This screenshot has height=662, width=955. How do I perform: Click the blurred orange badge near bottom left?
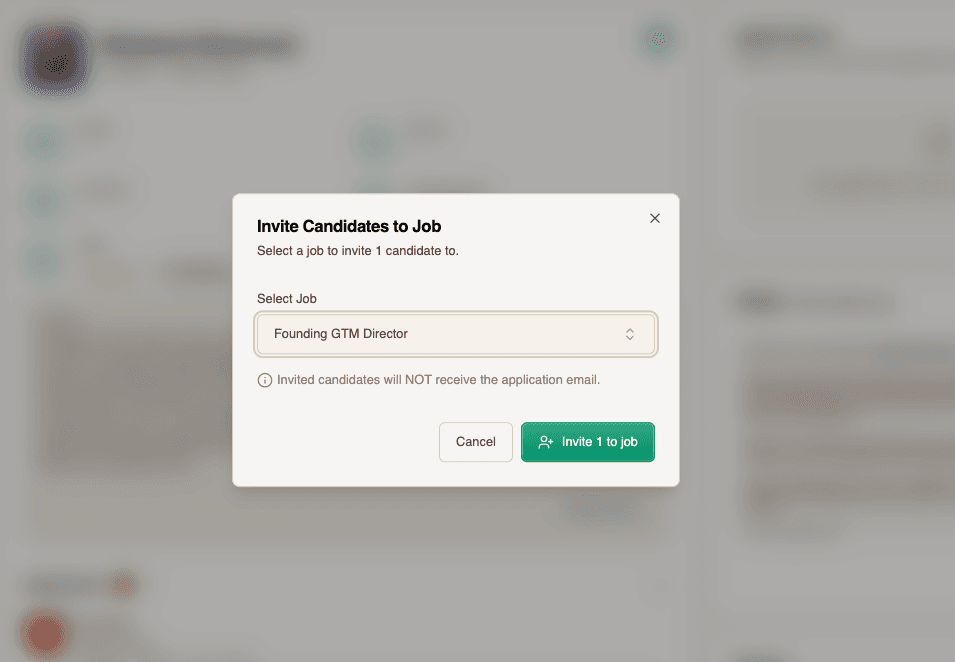(122, 585)
